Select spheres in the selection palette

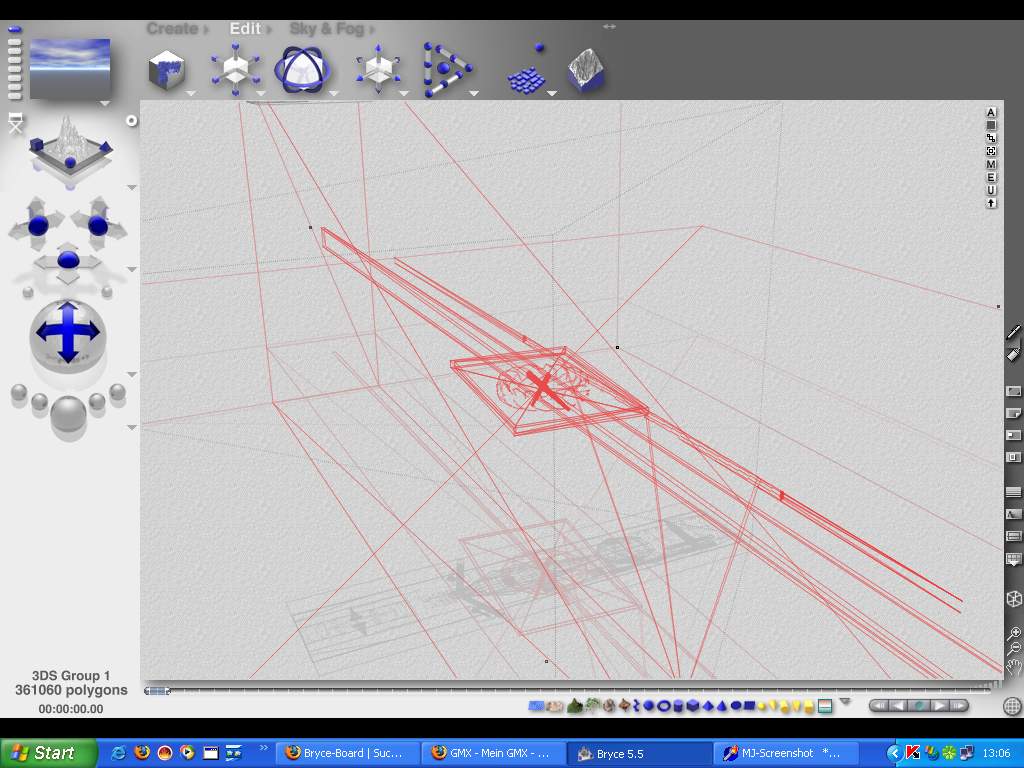point(648,706)
